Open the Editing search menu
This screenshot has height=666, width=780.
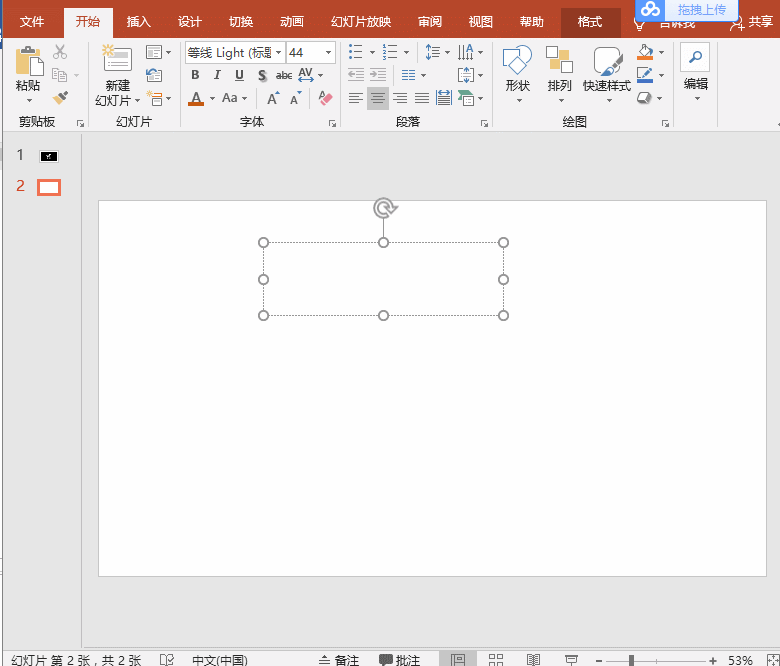(695, 73)
